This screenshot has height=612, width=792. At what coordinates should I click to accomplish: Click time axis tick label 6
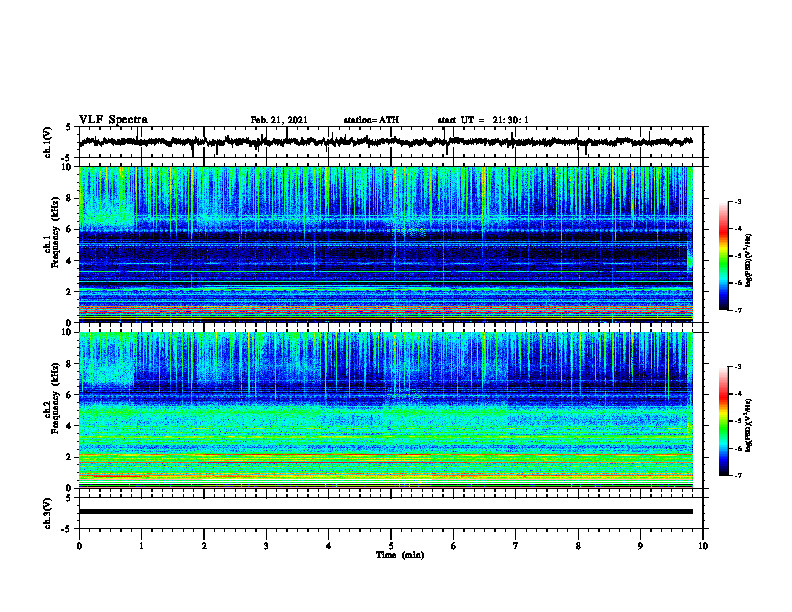(454, 546)
